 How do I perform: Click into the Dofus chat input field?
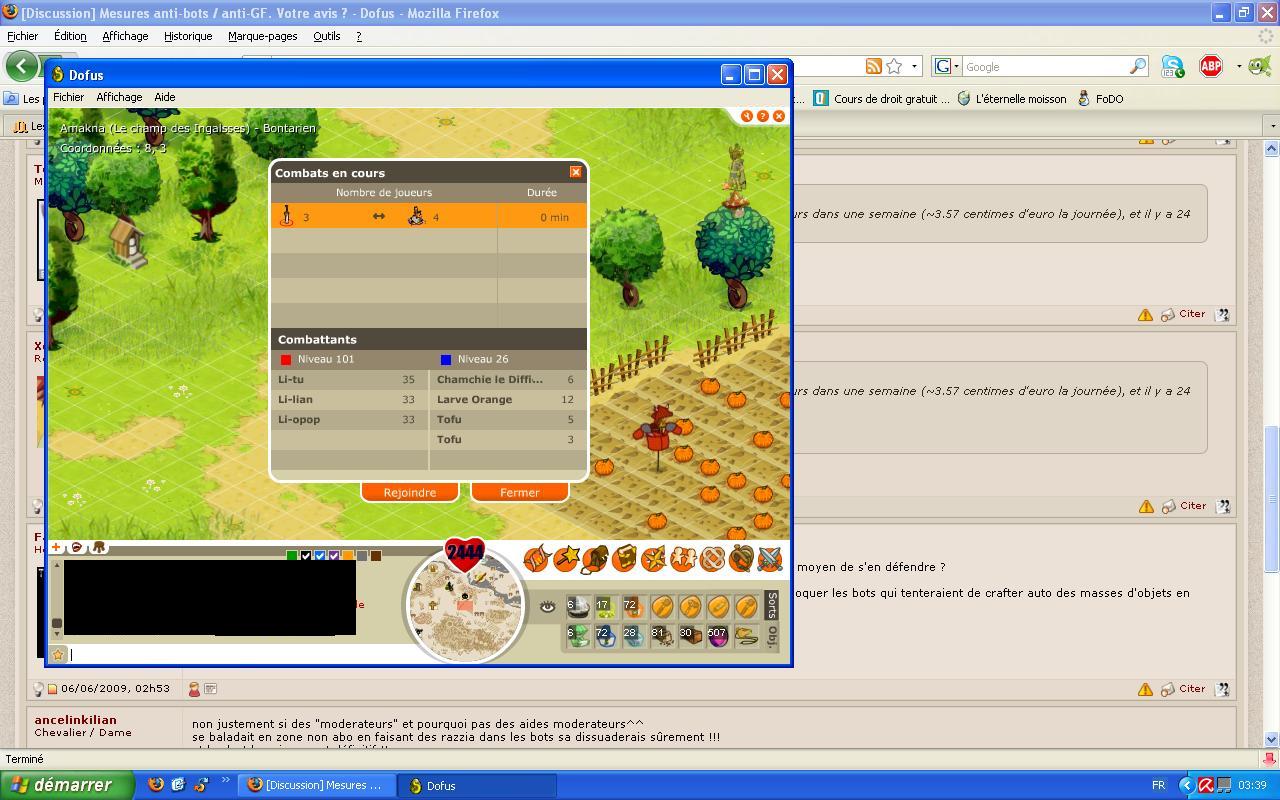point(235,655)
